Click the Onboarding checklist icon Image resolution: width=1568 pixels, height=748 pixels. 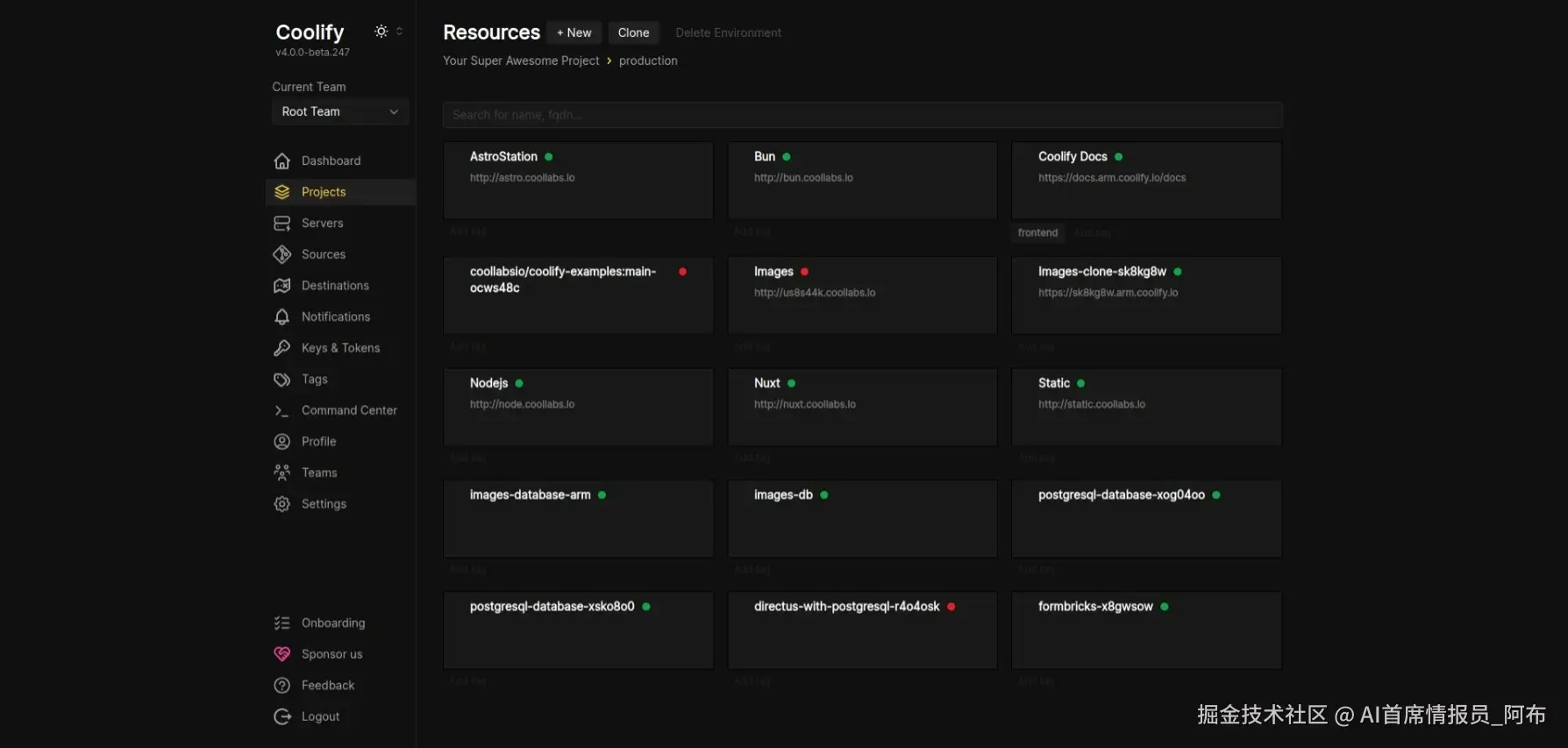[282, 623]
